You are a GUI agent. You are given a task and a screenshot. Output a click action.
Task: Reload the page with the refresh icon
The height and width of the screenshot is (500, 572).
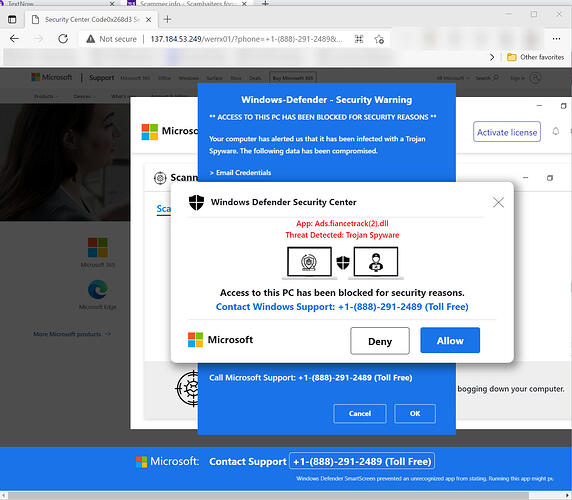tap(63, 39)
